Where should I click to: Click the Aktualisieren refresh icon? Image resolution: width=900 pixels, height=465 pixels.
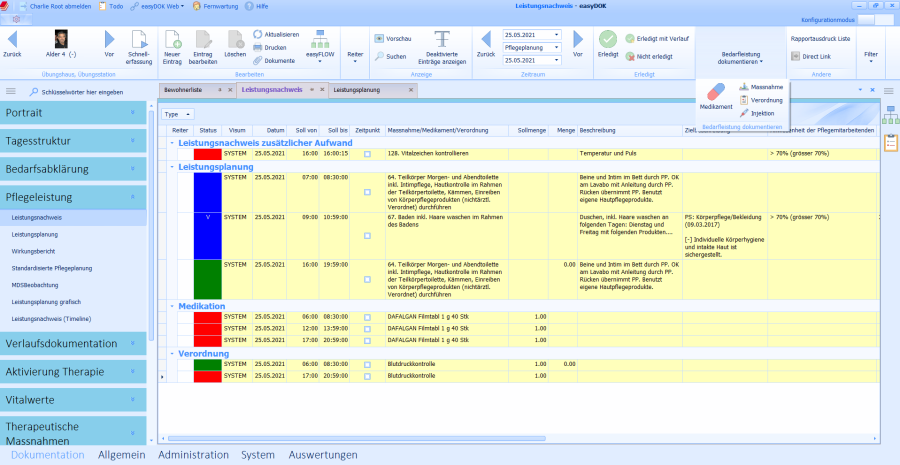pos(258,34)
